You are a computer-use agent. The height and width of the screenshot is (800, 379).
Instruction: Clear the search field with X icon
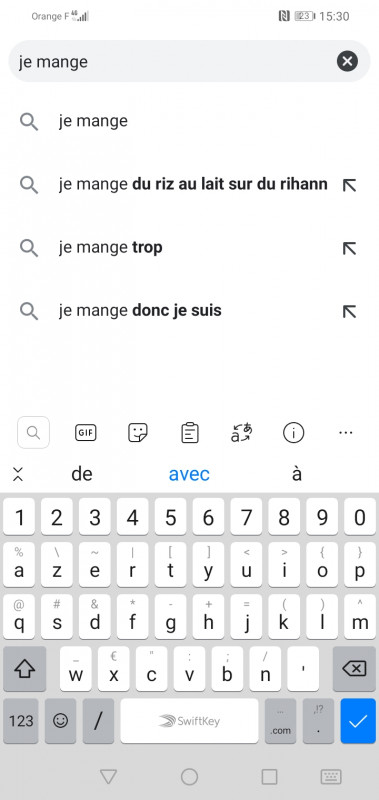347,62
